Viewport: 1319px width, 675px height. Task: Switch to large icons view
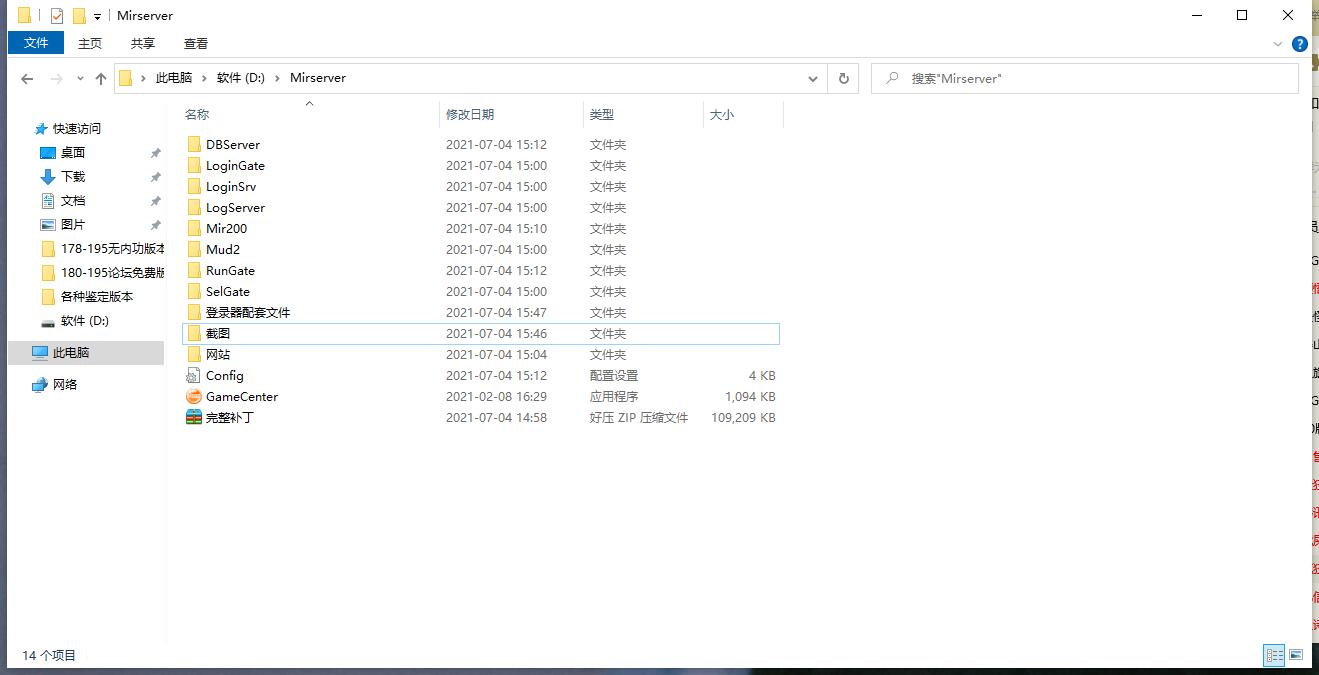(x=1296, y=655)
